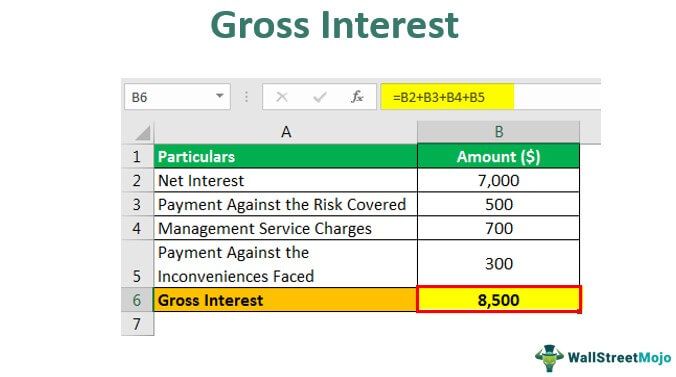Select column B header
The width and height of the screenshot is (676, 377).
(498, 132)
